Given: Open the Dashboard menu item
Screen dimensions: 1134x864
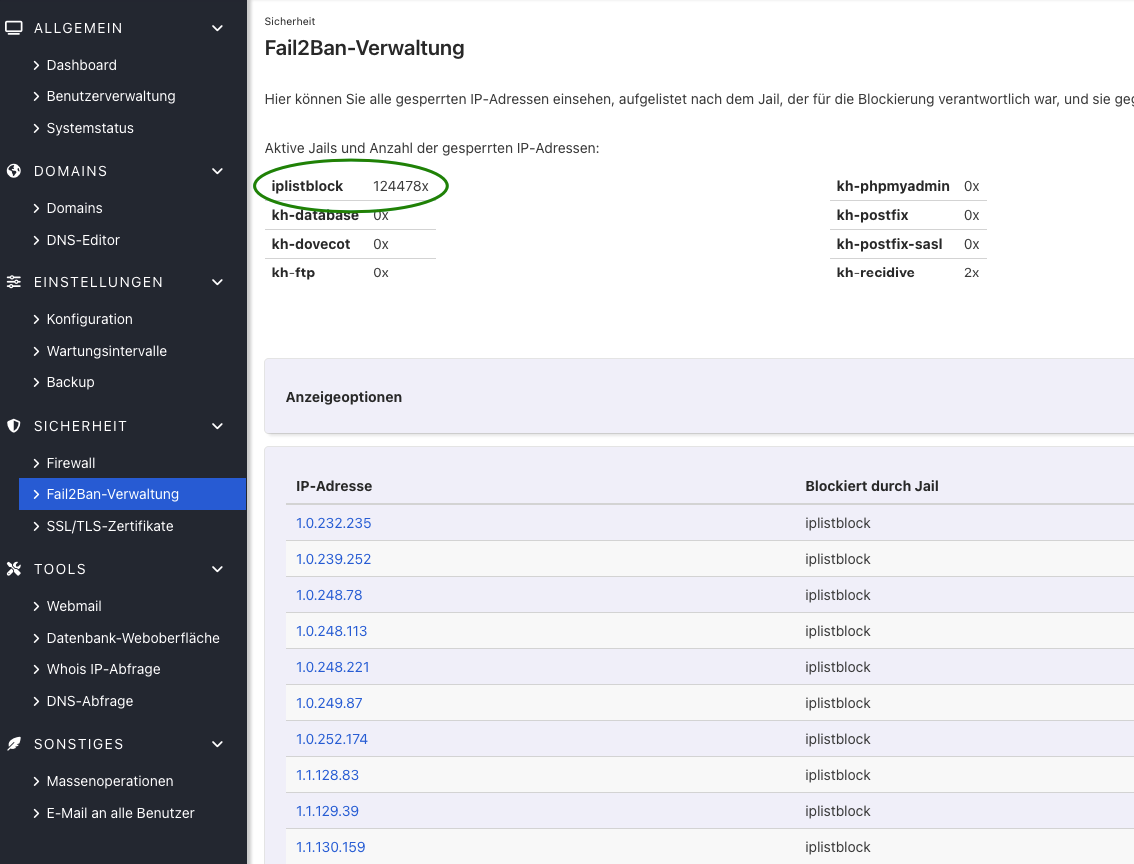Looking at the screenshot, I should 81,65.
